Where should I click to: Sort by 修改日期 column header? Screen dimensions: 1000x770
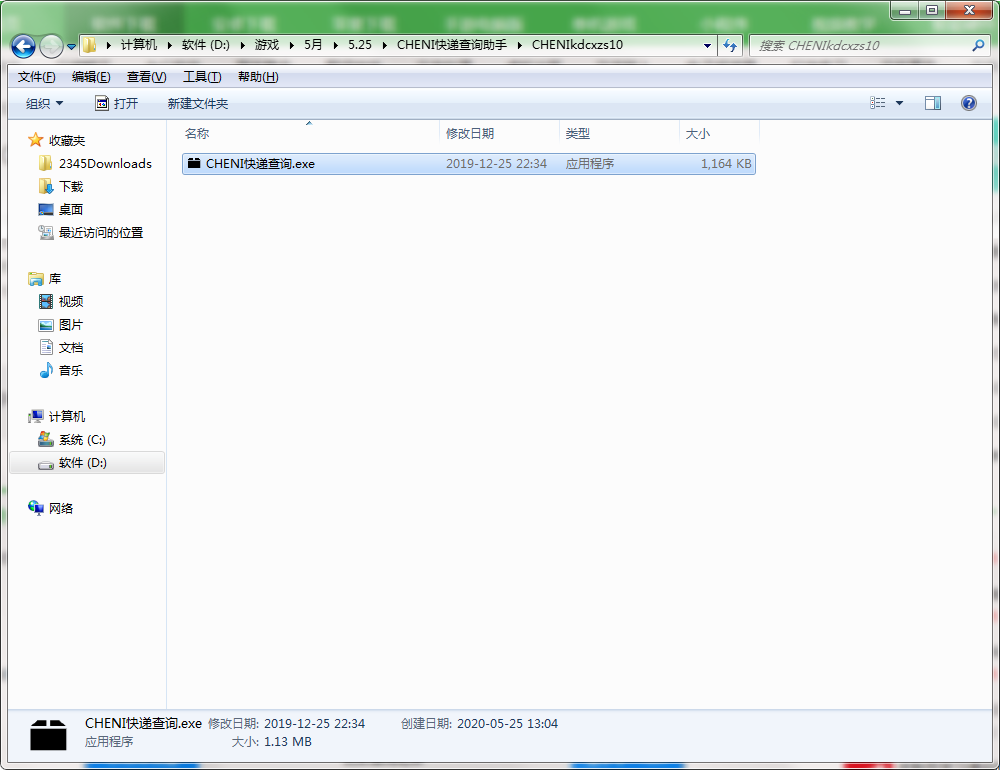[500, 133]
